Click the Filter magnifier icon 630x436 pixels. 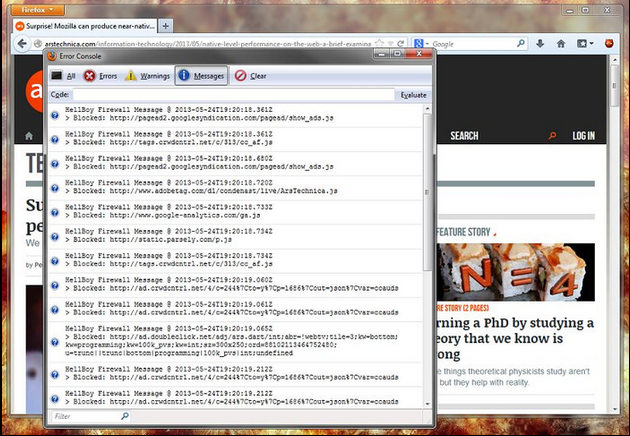tap(125, 416)
